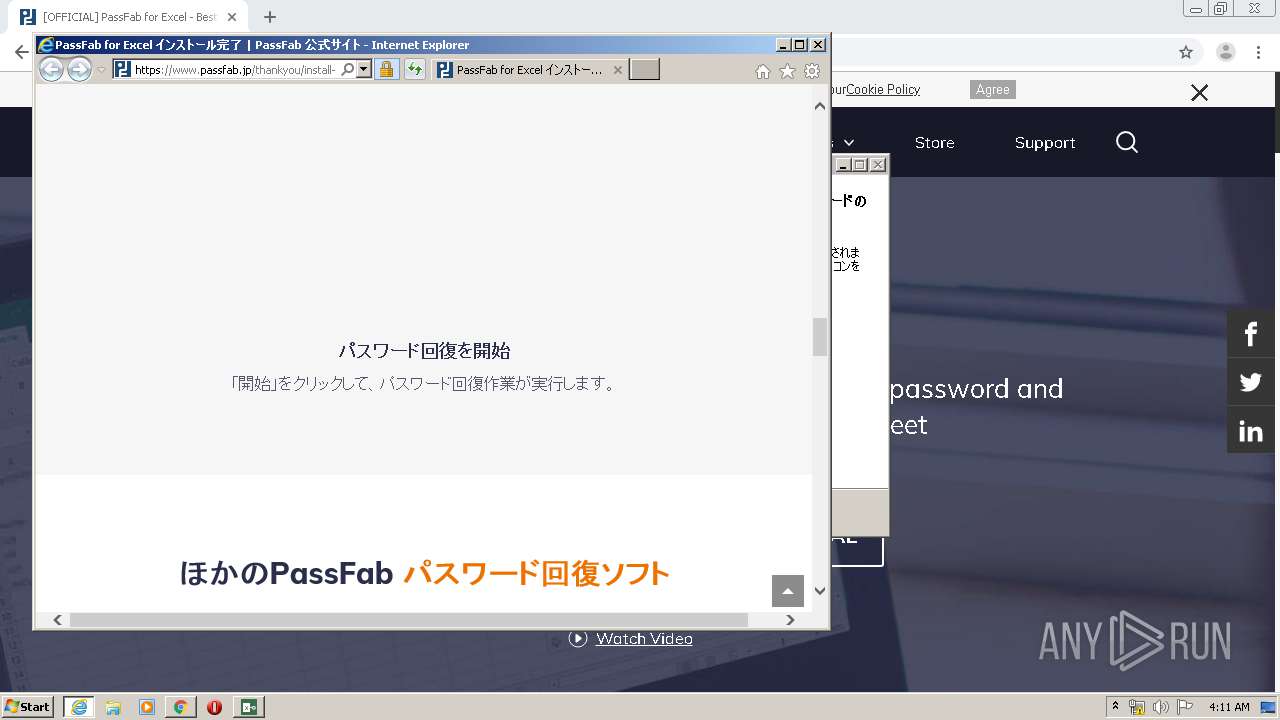The height and width of the screenshot is (720, 1280).
Task: Click the search magnifier in IE address bar
Action: point(347,69)
